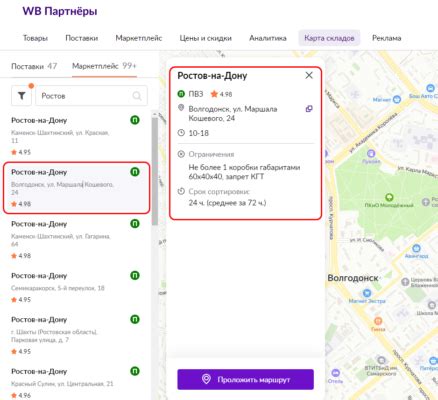
Task: Click the orange star rating 4.98 in card
Action: 221,94
